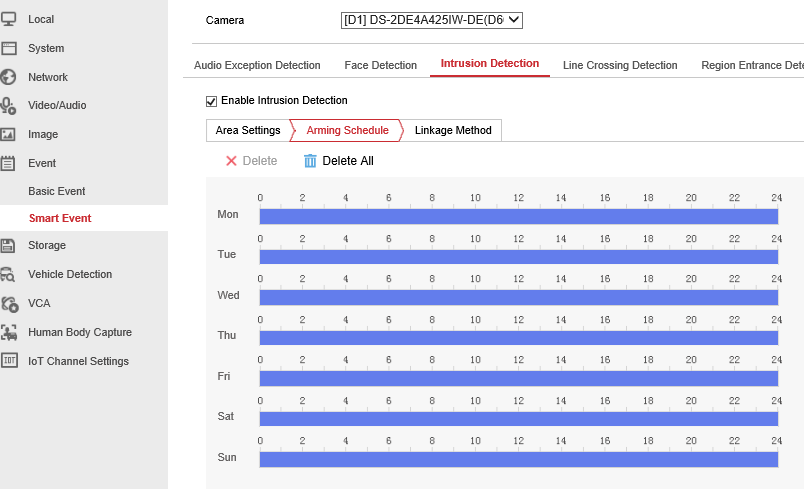Click the Storage disk icon
This screenshot has height=489, width=804.
(9, 245)
